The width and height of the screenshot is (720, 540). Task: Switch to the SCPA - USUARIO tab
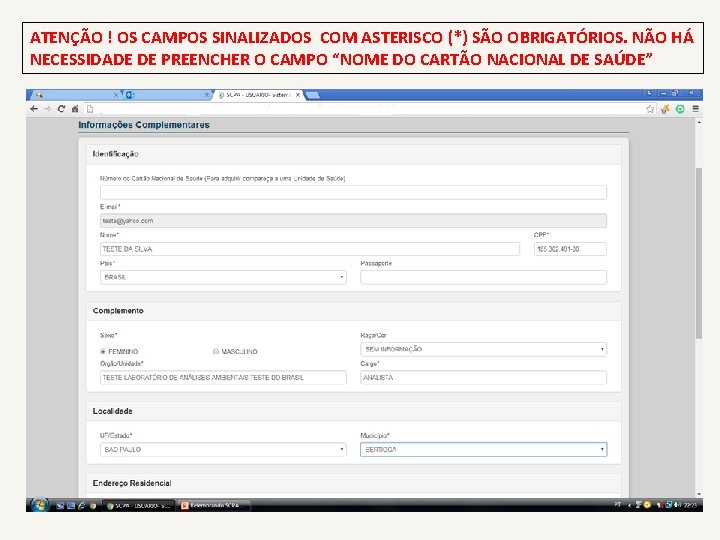257,95
